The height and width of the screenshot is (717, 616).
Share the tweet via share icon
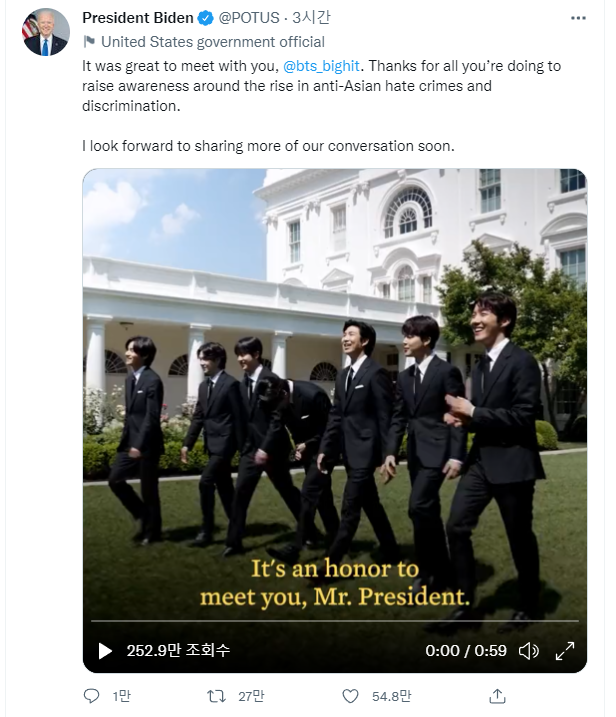click(x=496, y=695)
